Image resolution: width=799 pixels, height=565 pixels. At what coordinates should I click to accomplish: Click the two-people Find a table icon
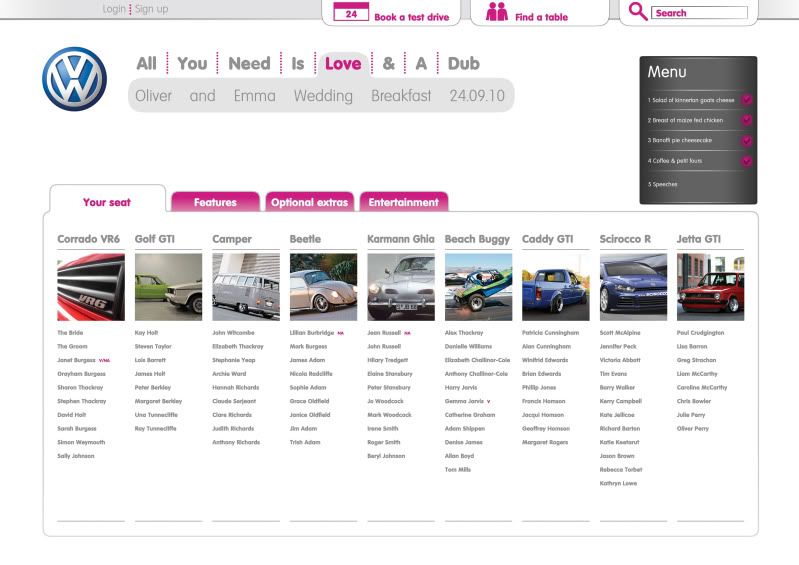coord(497,12)
